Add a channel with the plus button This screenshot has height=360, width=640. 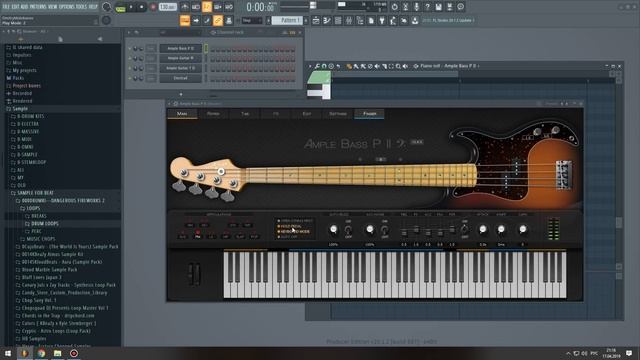pos(181,95)
